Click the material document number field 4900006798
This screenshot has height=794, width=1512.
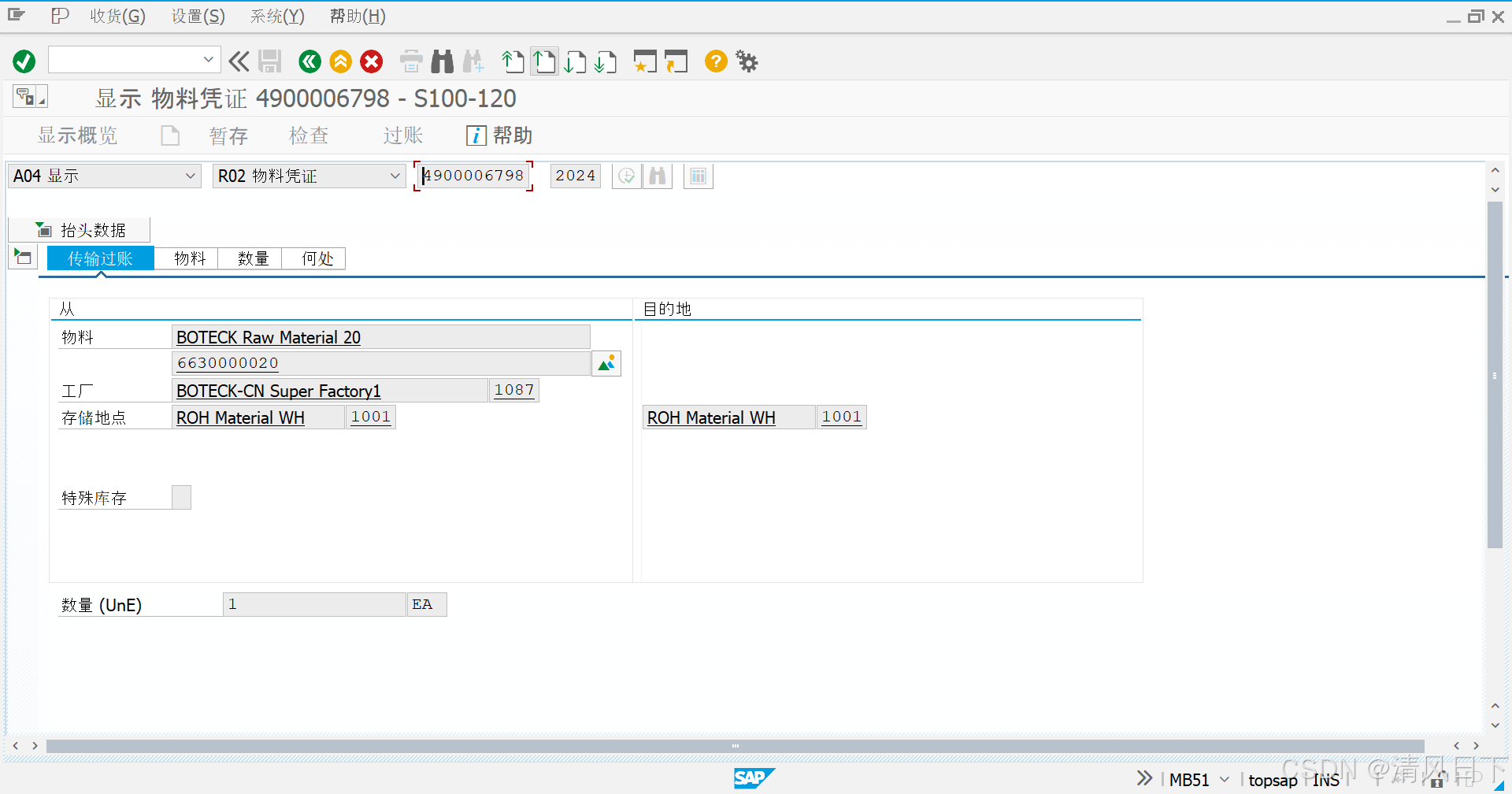(474, 176)
